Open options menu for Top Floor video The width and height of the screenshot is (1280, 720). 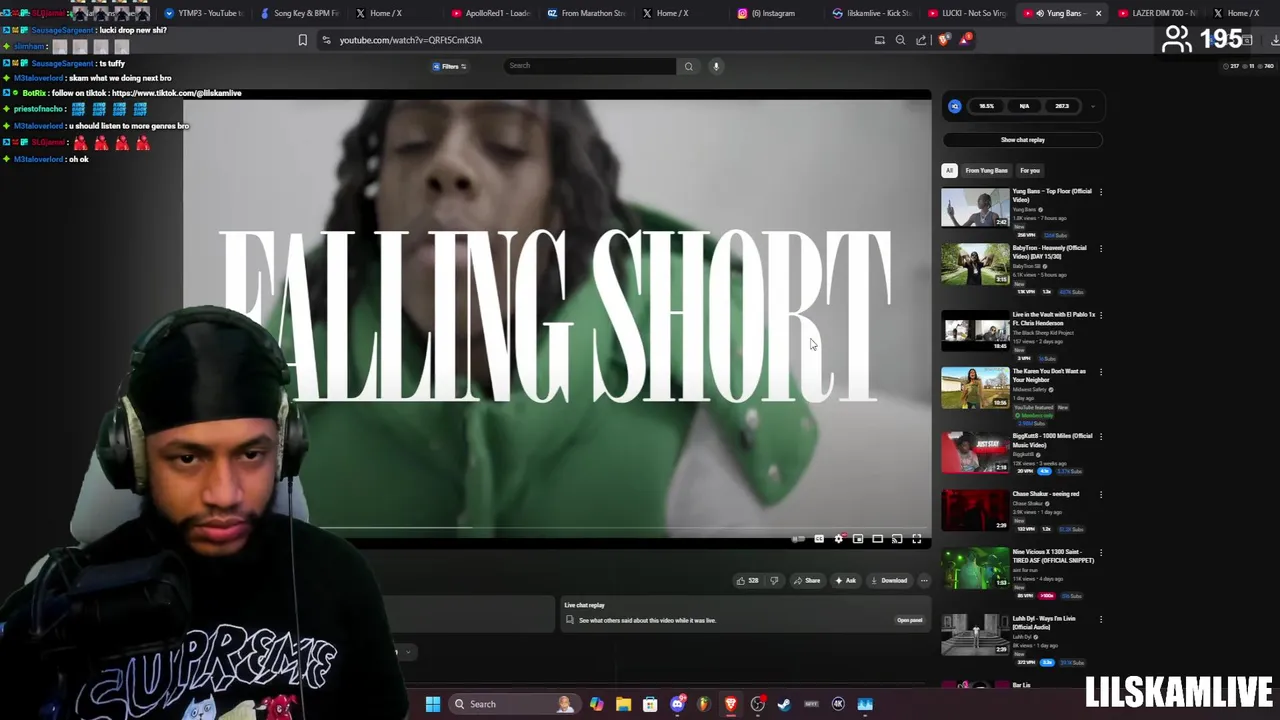pos(1101,192)
